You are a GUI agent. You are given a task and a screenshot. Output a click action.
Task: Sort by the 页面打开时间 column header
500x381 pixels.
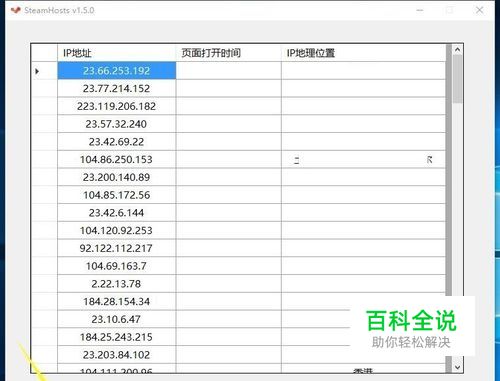(228, 53)
